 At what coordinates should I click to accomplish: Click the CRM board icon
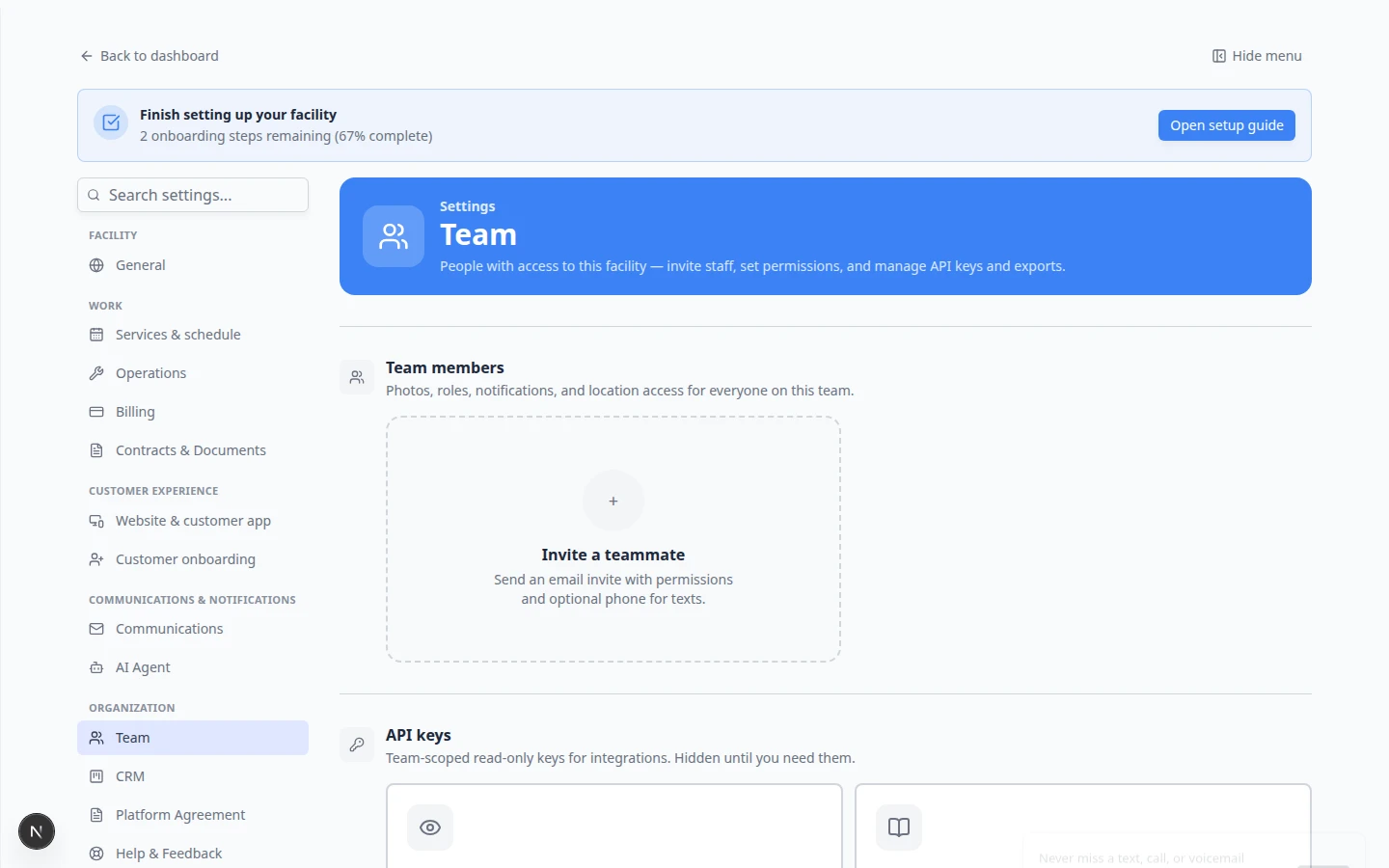point(96,776)
